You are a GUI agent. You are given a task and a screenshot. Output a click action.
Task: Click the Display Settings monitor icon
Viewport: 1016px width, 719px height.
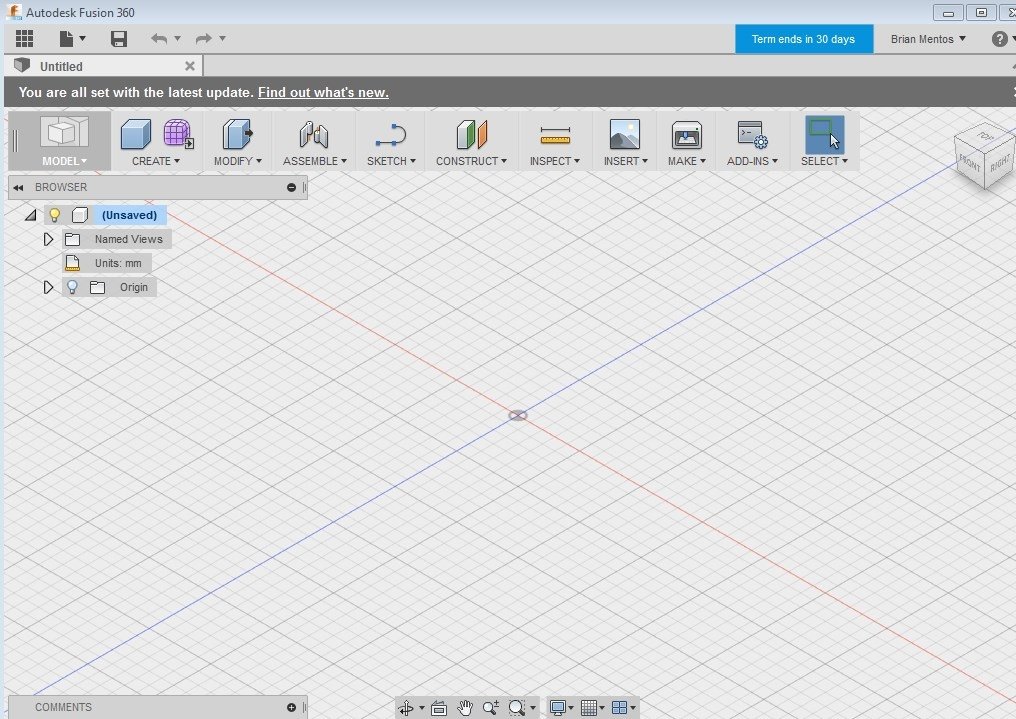(x=557, y=708)
